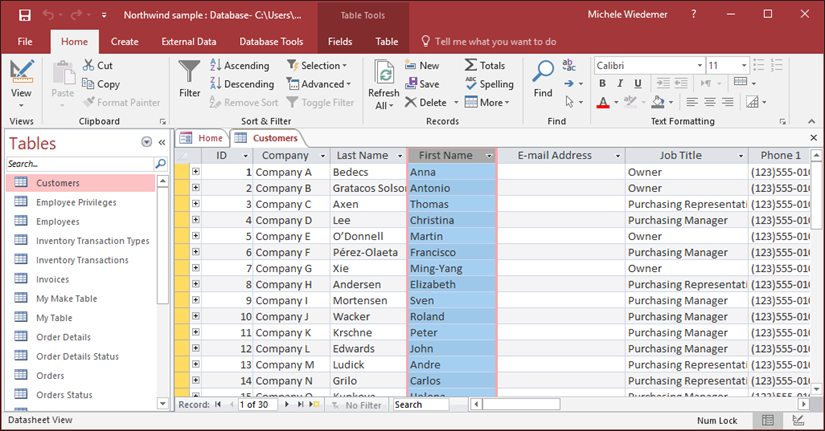
Task: Click the search magnifier in Tables pane
Action: [x=160, y=164]
